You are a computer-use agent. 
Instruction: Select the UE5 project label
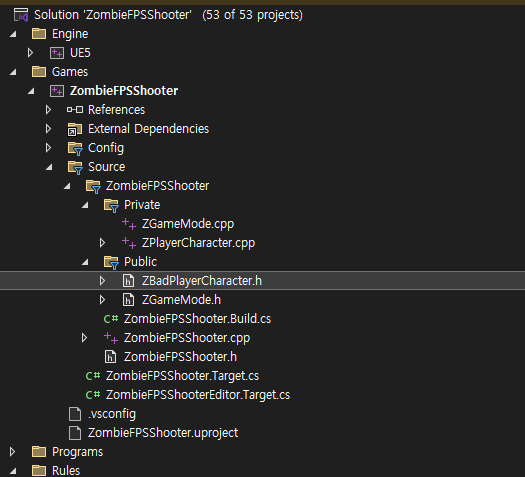tap(80, 53)
